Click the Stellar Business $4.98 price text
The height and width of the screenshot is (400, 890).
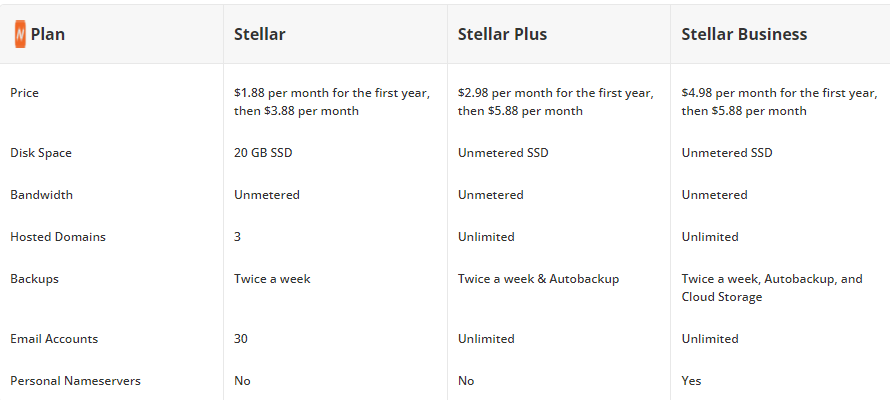click(x=779, y=102)
